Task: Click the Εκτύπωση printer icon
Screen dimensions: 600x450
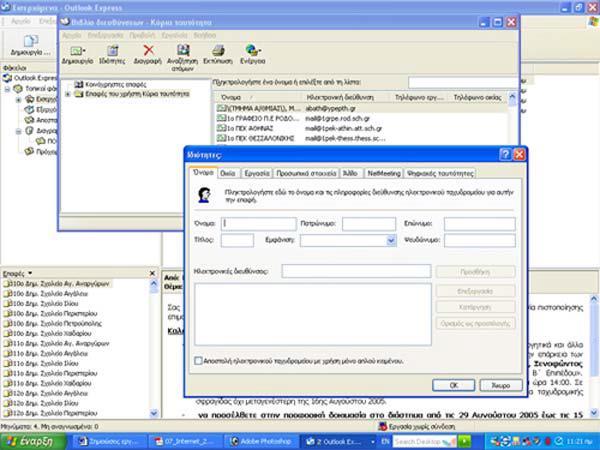Action: 218,50
